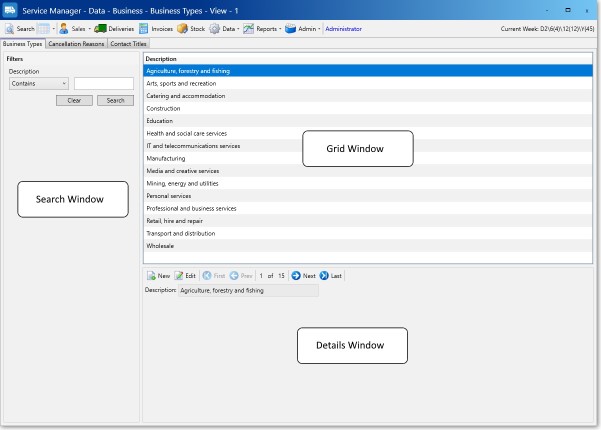Click the New record icon
Image resolution: width=601 pixels, height=430 pixels.
[x=151, y=276]
